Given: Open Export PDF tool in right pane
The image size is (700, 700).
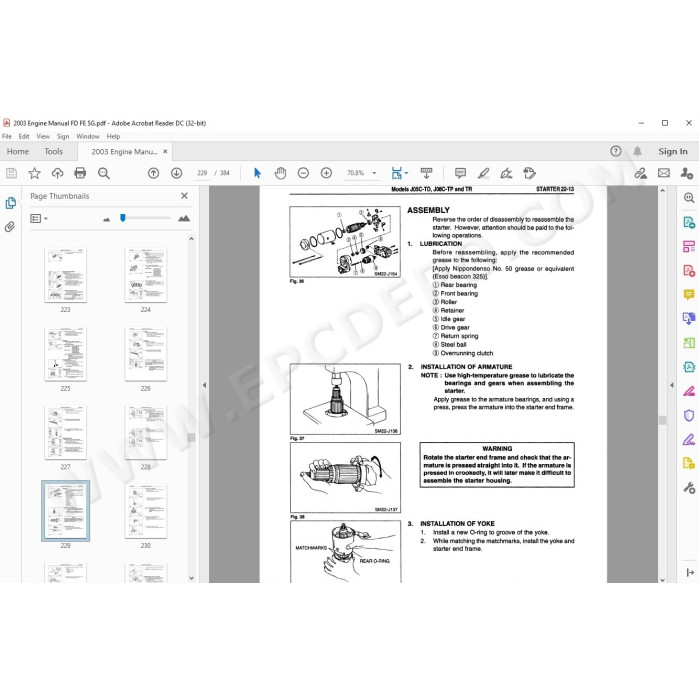Looking at the screenshot, I should pyautogui.click(x=689, y=222).
